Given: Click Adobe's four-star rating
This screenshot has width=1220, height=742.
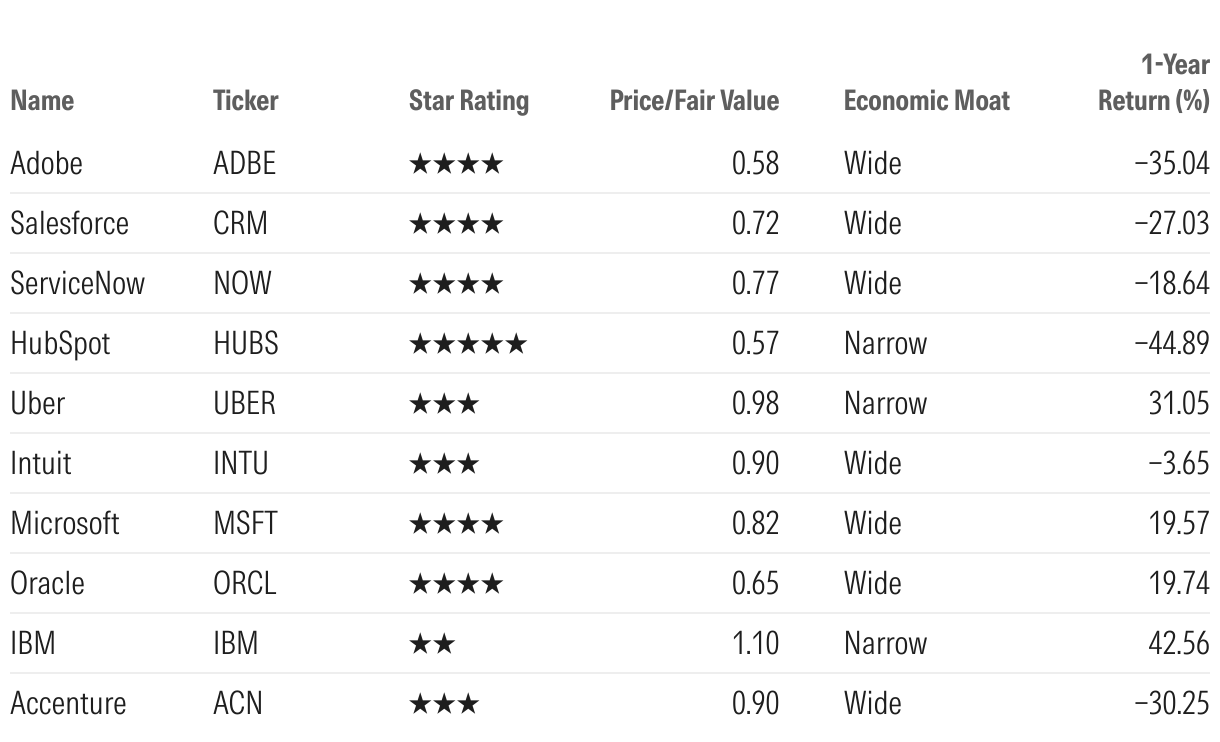Looking at the screenshot, I should 456,164.
